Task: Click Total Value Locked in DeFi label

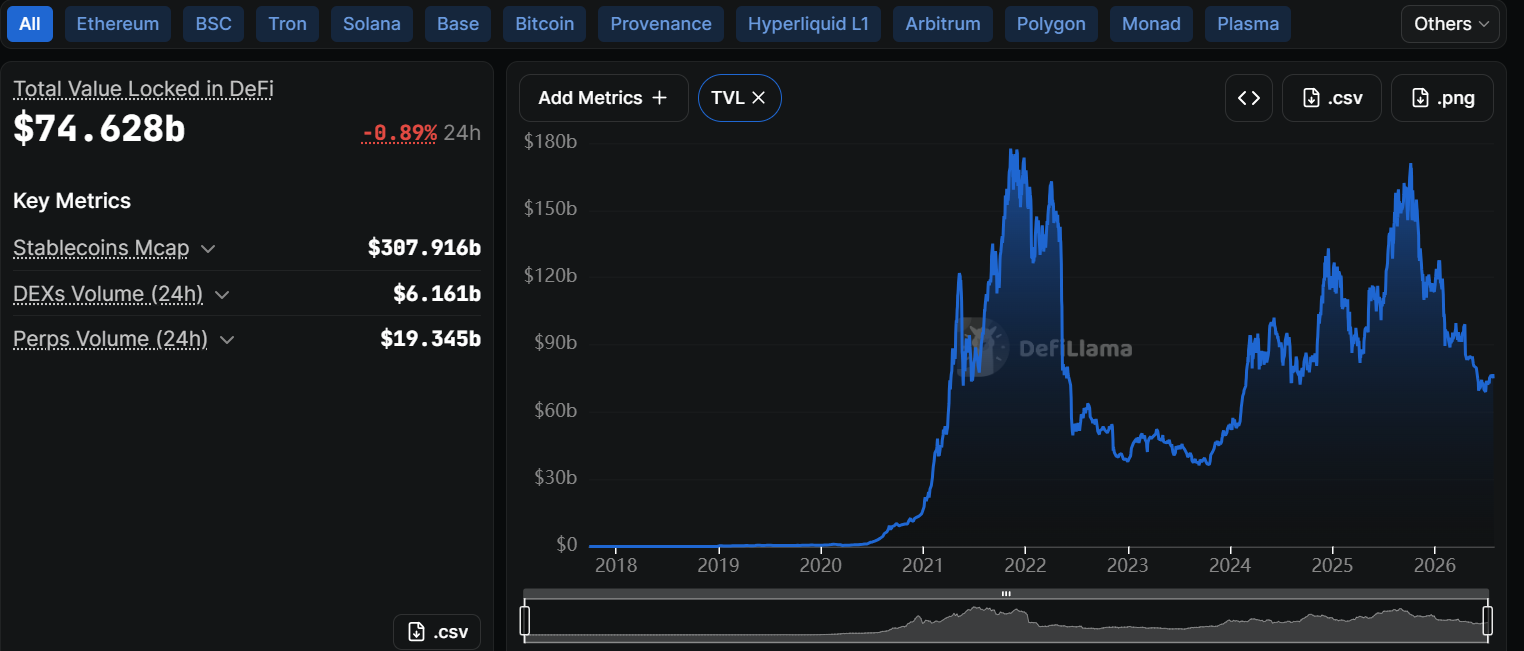Action: (143, 89)
